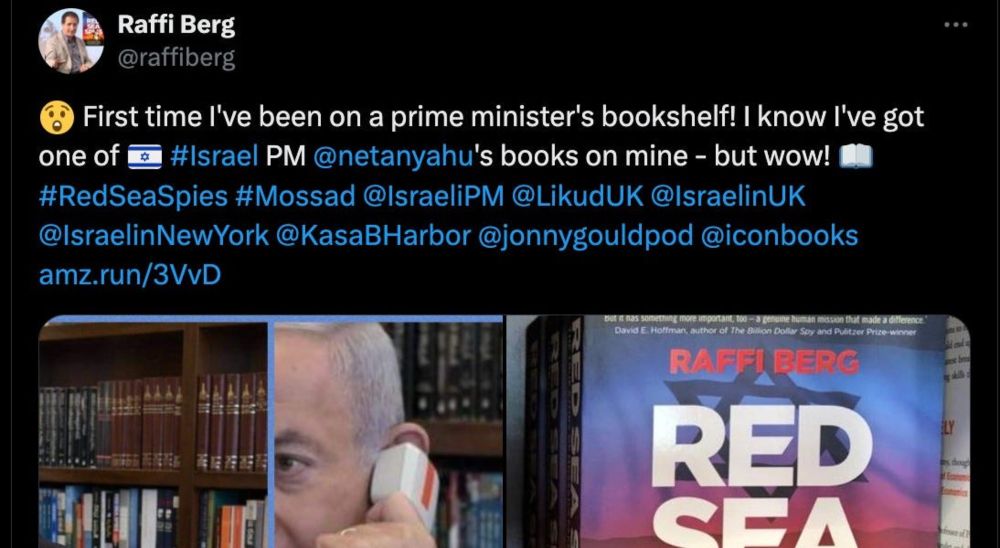The image size is (1000, 548).
Task: Go to the @IsraeliPM profile
Action: click(433, 196)
